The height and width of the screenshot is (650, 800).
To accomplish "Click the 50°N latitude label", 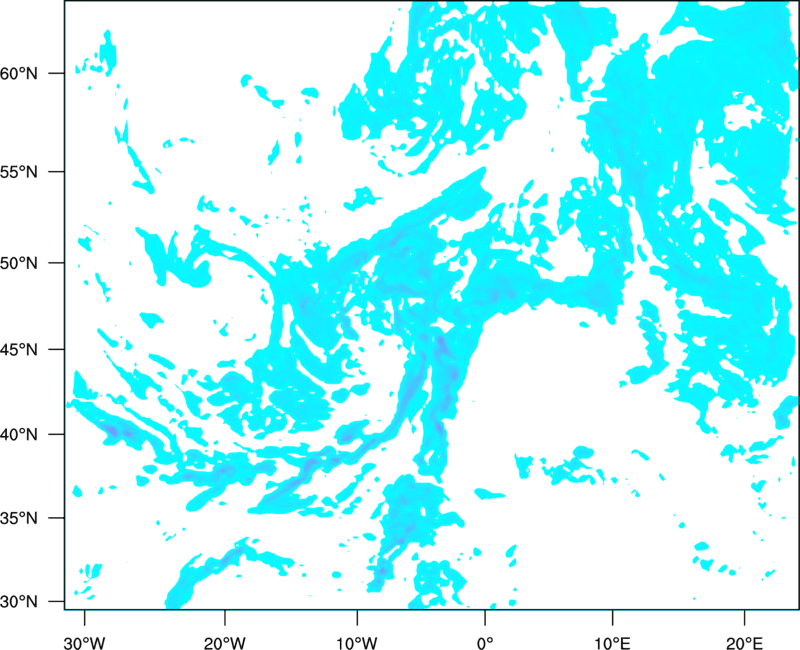I will (x=19, y=263).
